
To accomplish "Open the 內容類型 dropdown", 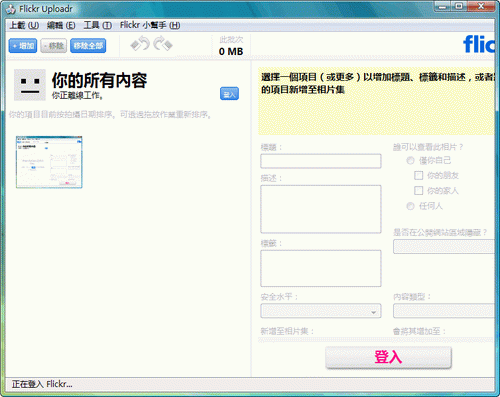I will coord(444,311).
